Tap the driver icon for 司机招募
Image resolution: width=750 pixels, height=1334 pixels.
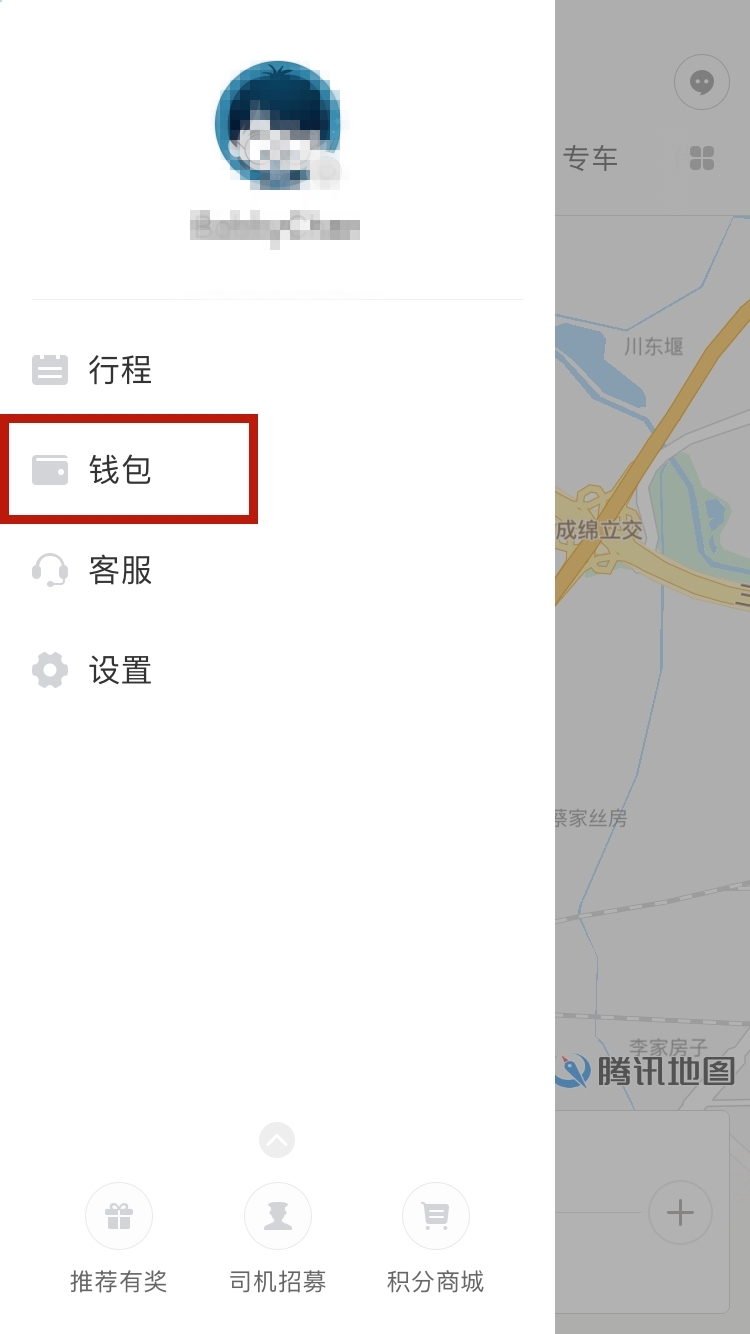coord(278,1216)
